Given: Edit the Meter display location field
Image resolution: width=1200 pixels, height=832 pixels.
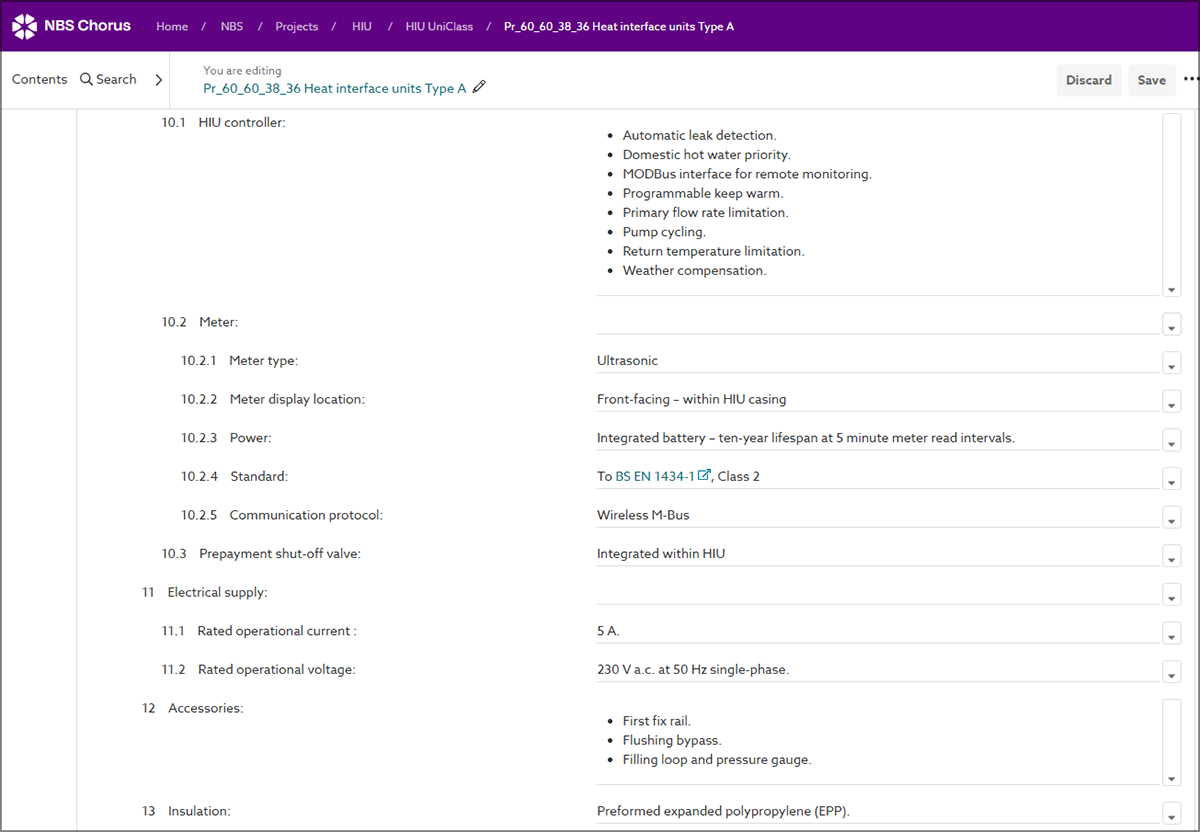Looking at the screenshot, I should [x=876, y=400].
